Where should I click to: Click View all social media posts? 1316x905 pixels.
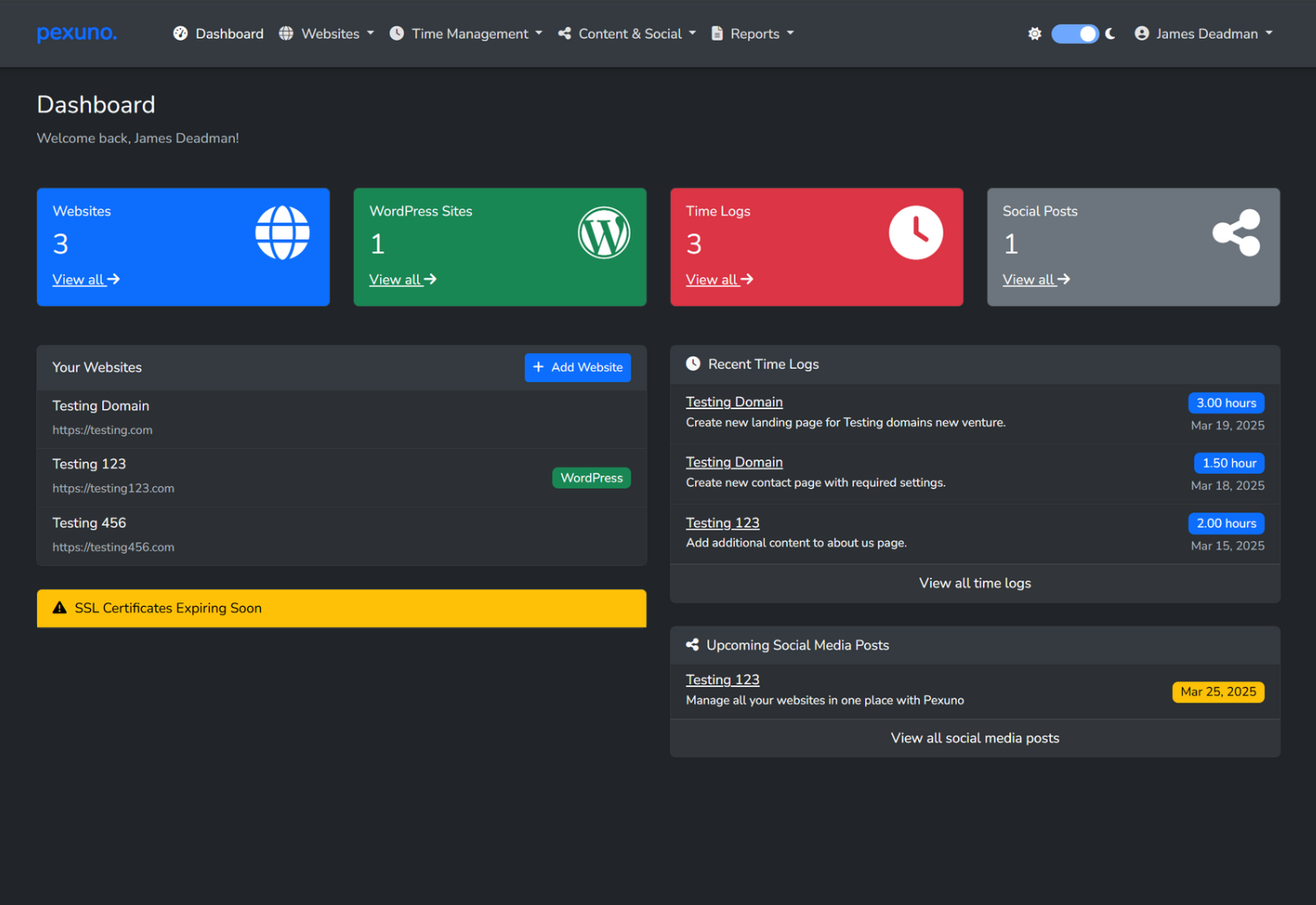976,738
